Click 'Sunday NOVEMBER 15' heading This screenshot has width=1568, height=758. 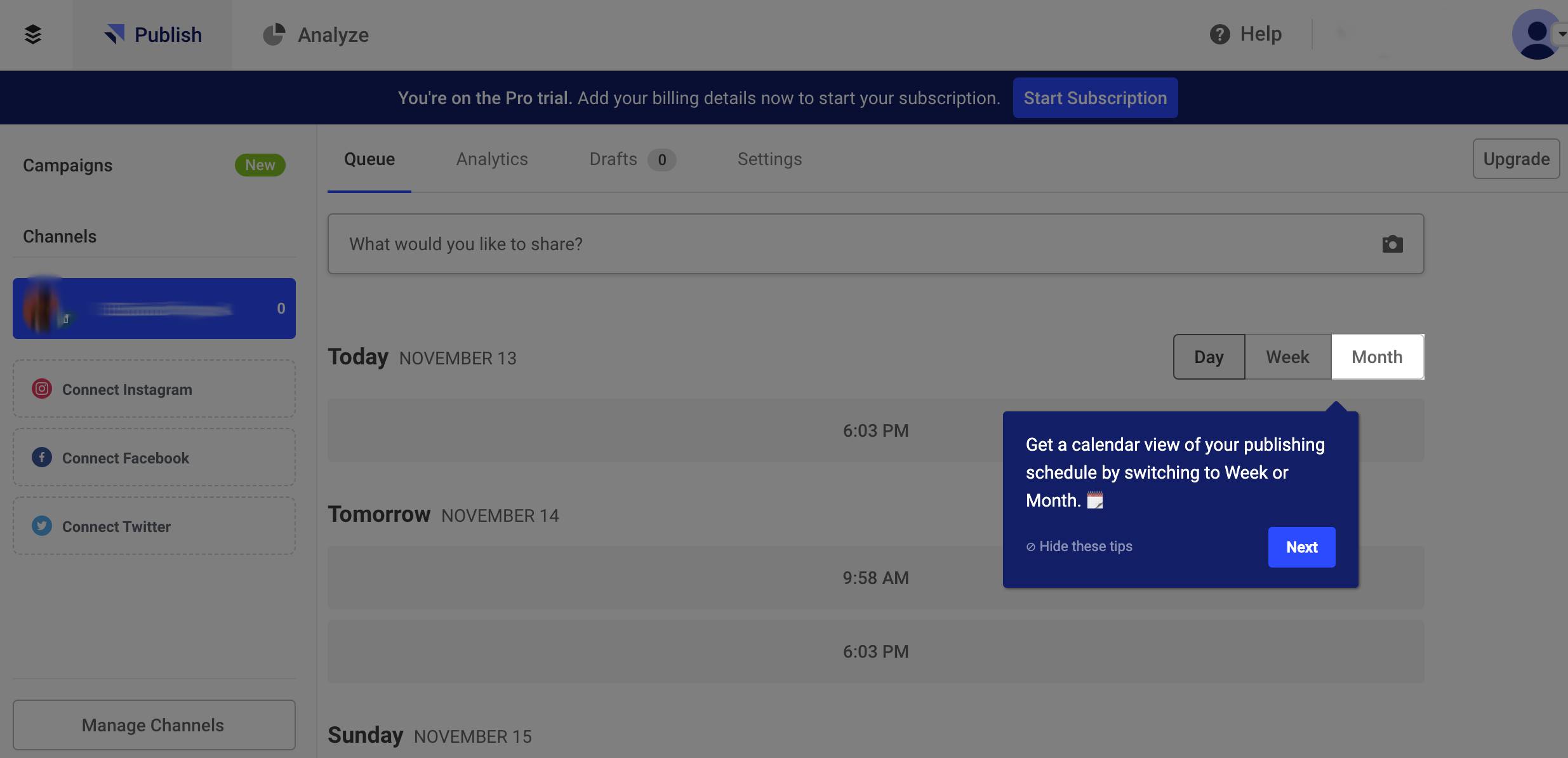(430, 736)
